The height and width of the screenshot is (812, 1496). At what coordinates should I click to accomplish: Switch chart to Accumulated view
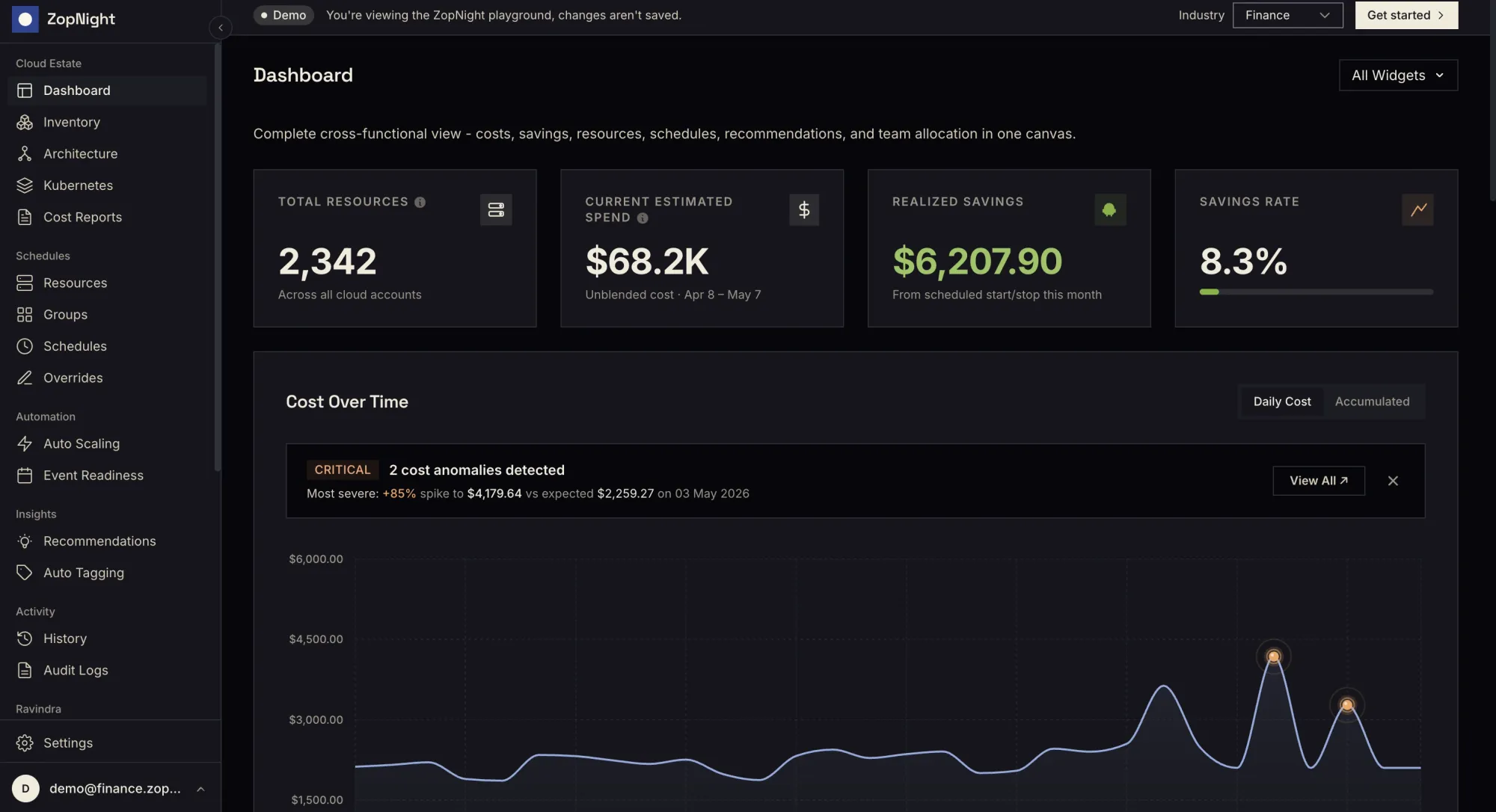1372,402
